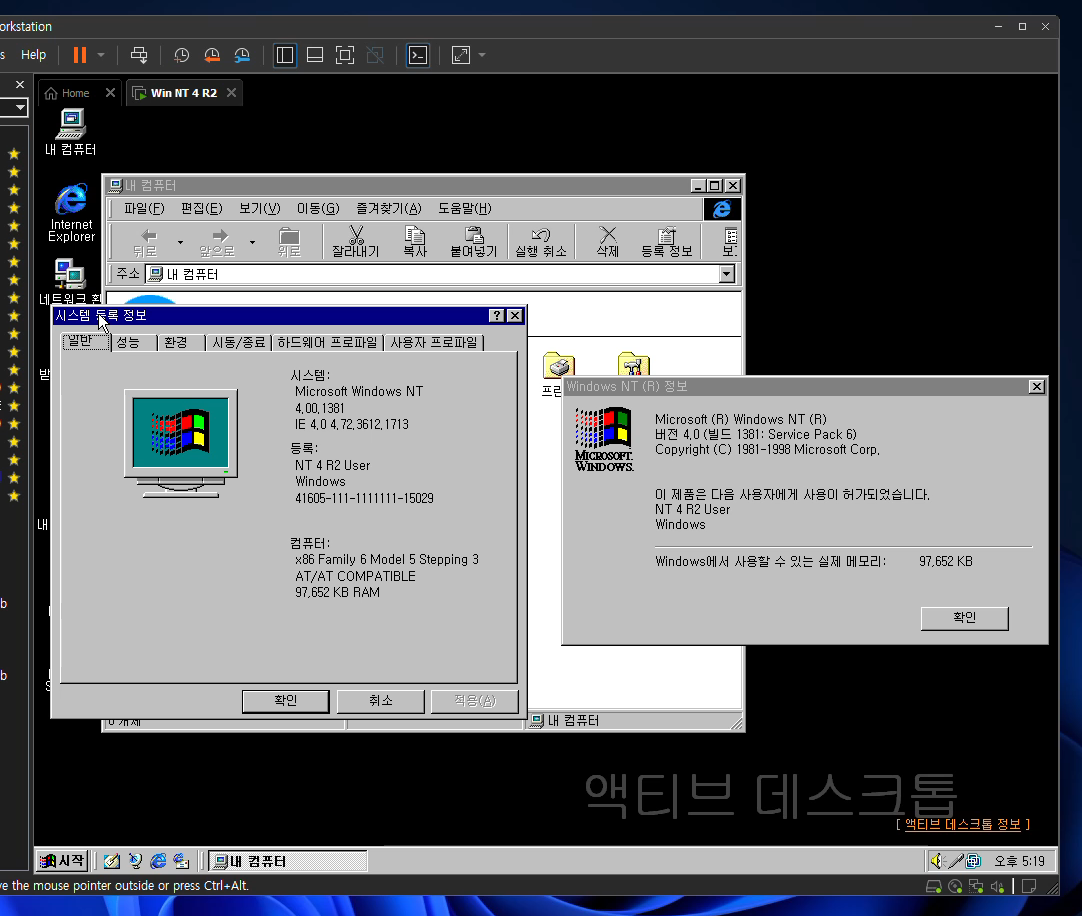Viewport: 1082px width, 916px height.
Task: Open the 편집(E) menu
Action: pos(201,208)
